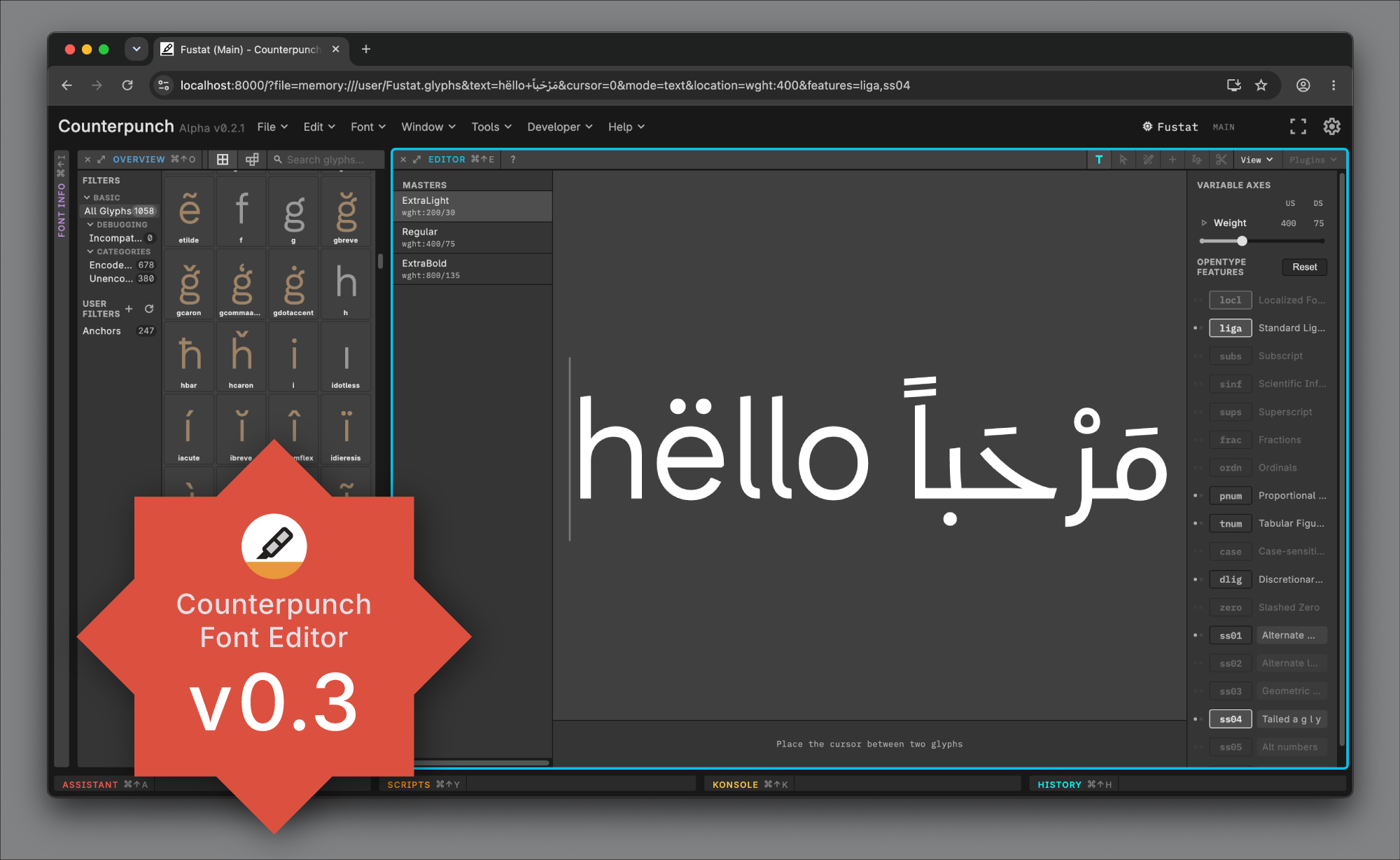
Task: Click the Editor help question mark
Action: click(513, 160)
